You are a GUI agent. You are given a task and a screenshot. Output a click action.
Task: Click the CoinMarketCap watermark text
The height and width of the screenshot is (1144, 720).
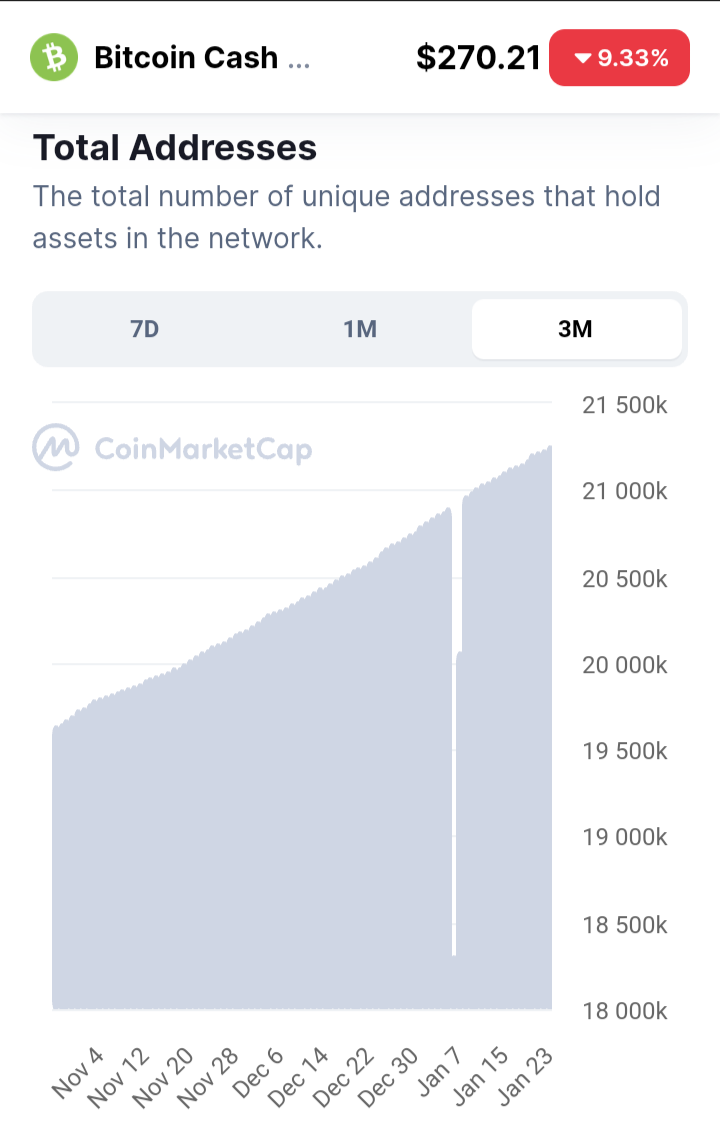[204, 449]
